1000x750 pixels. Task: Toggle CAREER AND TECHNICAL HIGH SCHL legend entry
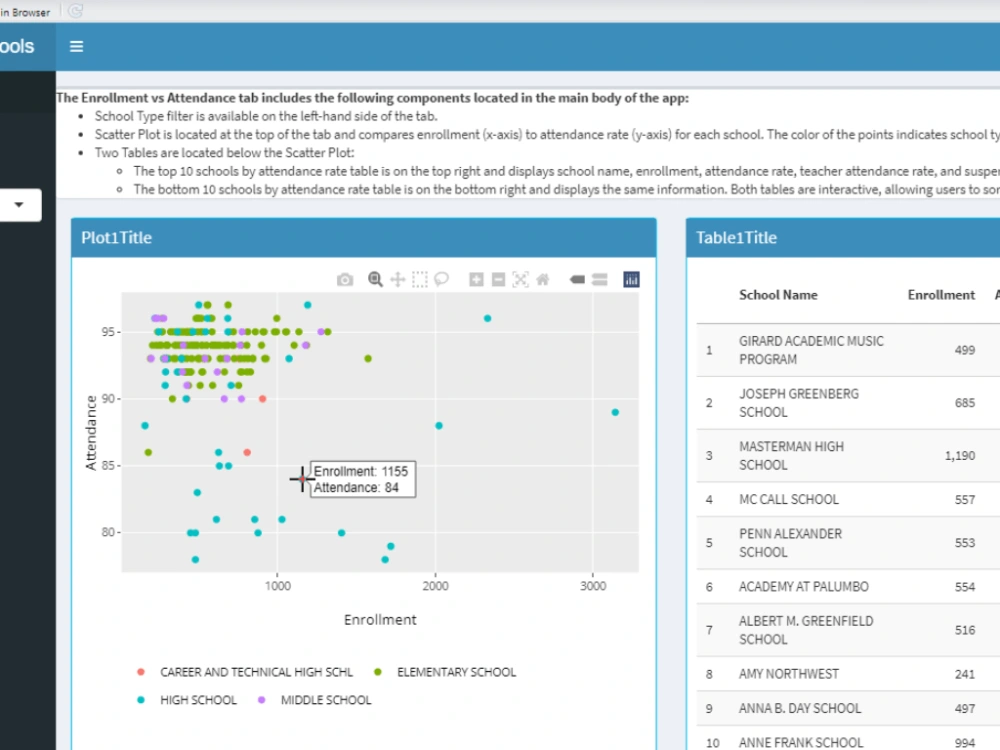tap(245, 672)
